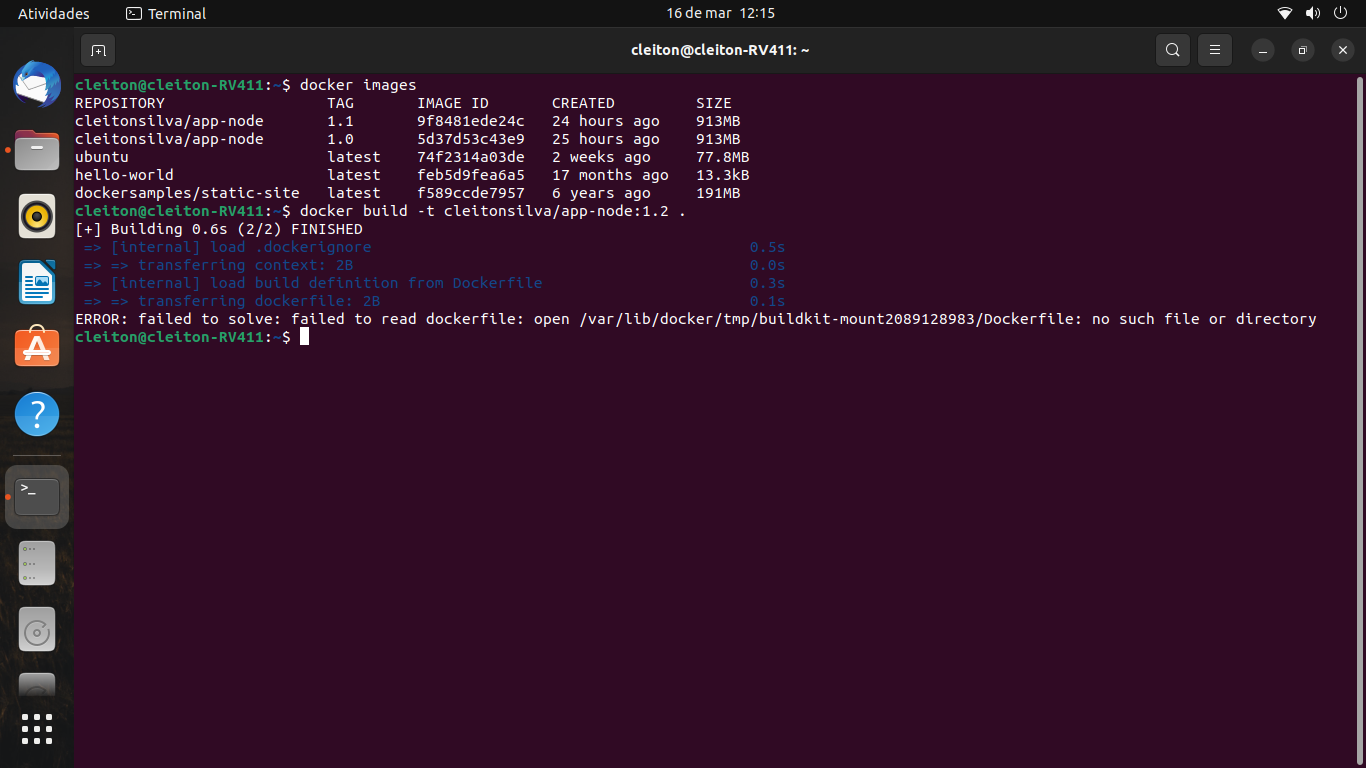Click the 74f2314a03de image ID
The height and width of the screenshot is (768, 1366).
click(x=471, y=157)
